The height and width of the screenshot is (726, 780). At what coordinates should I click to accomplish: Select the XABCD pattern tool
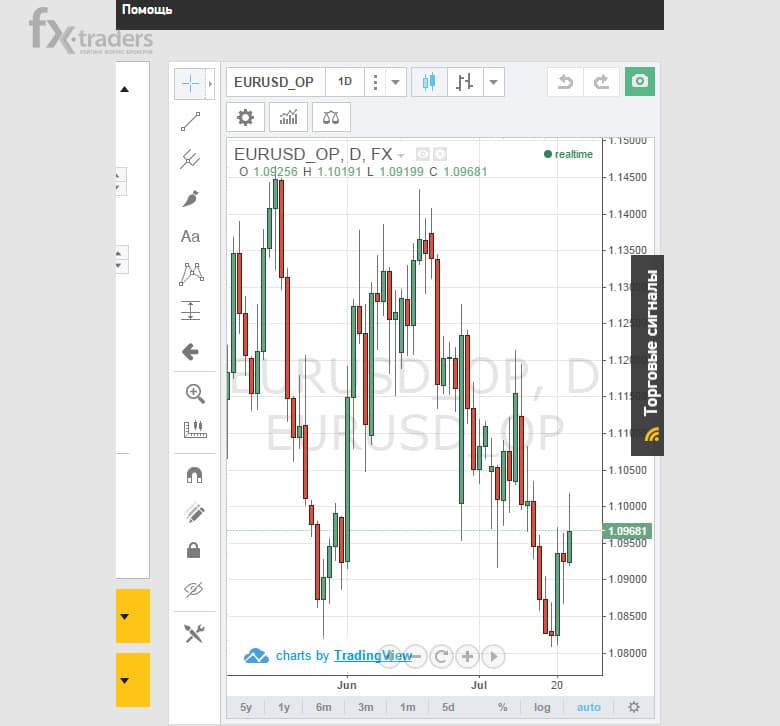pos(192,274)
